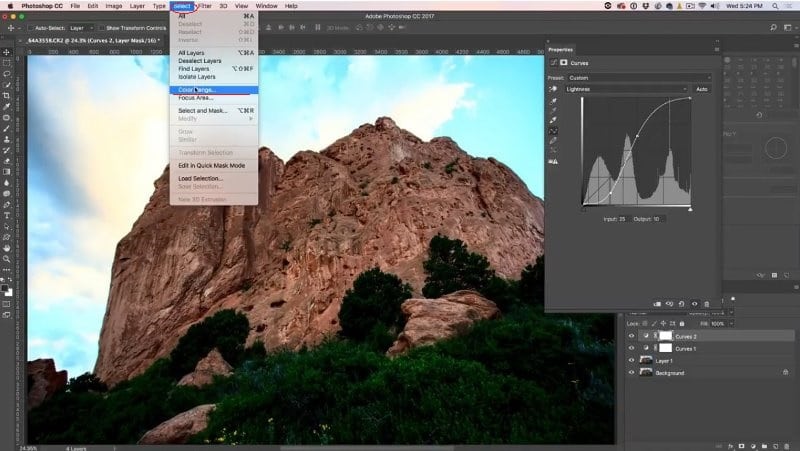Click the Curves on-image adjustment hand icon
This screenshot has width=800, height=451.
553,89
